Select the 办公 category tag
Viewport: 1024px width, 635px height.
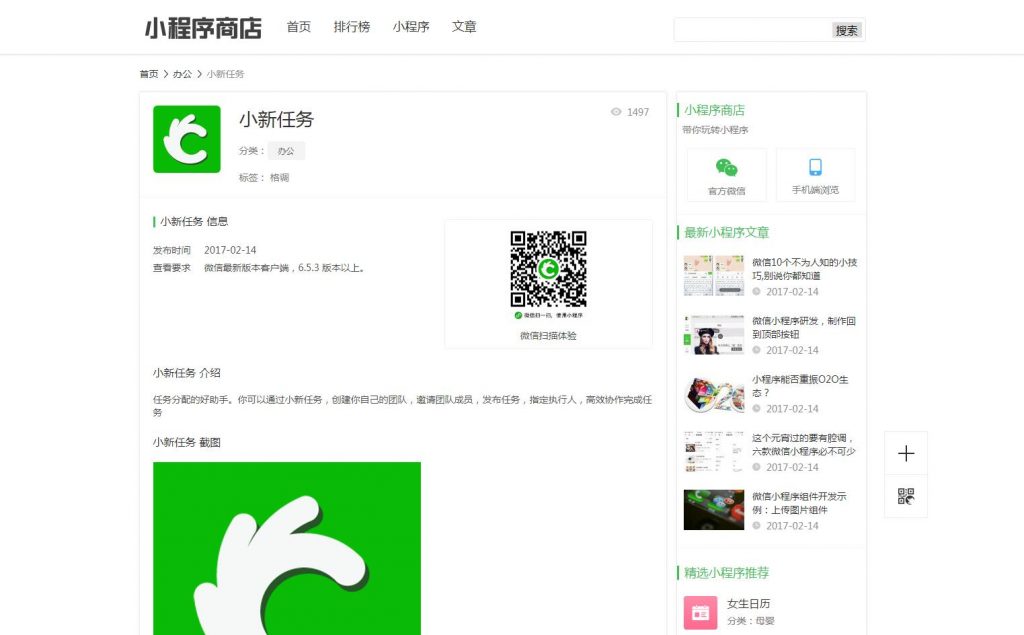[x=286, y=151]
